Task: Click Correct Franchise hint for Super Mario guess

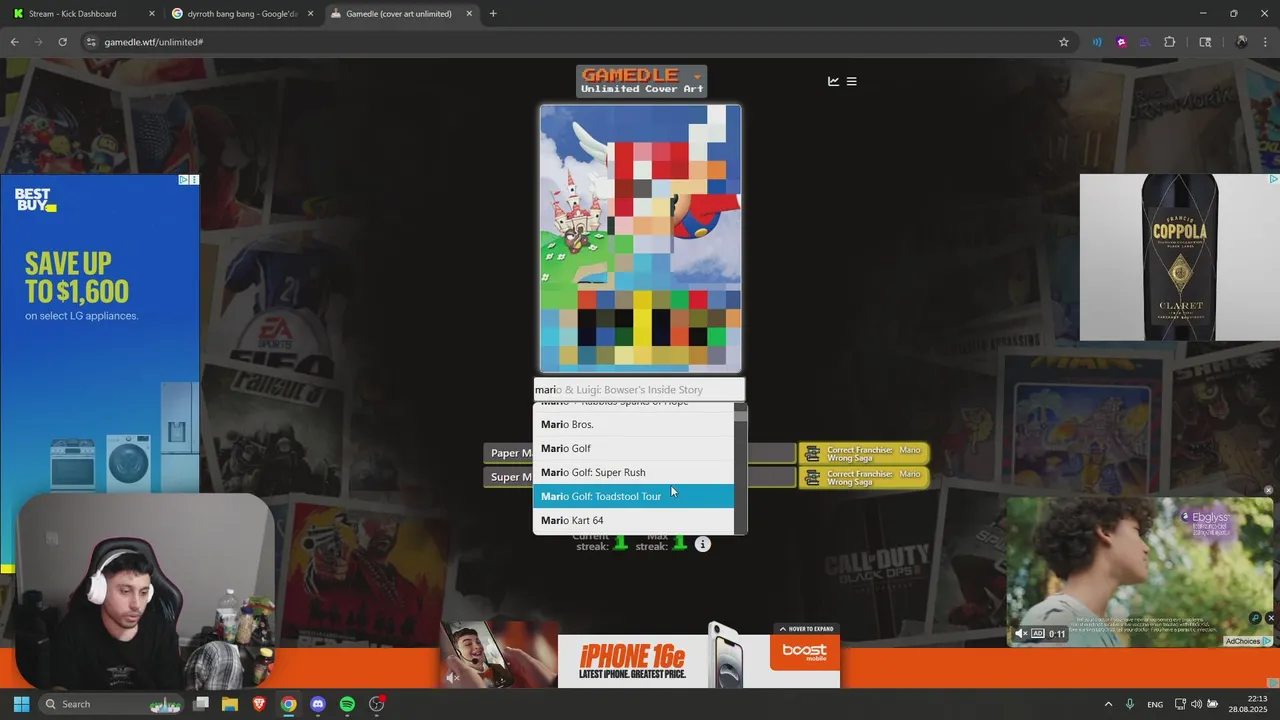Action: click(x=864, y=478)
